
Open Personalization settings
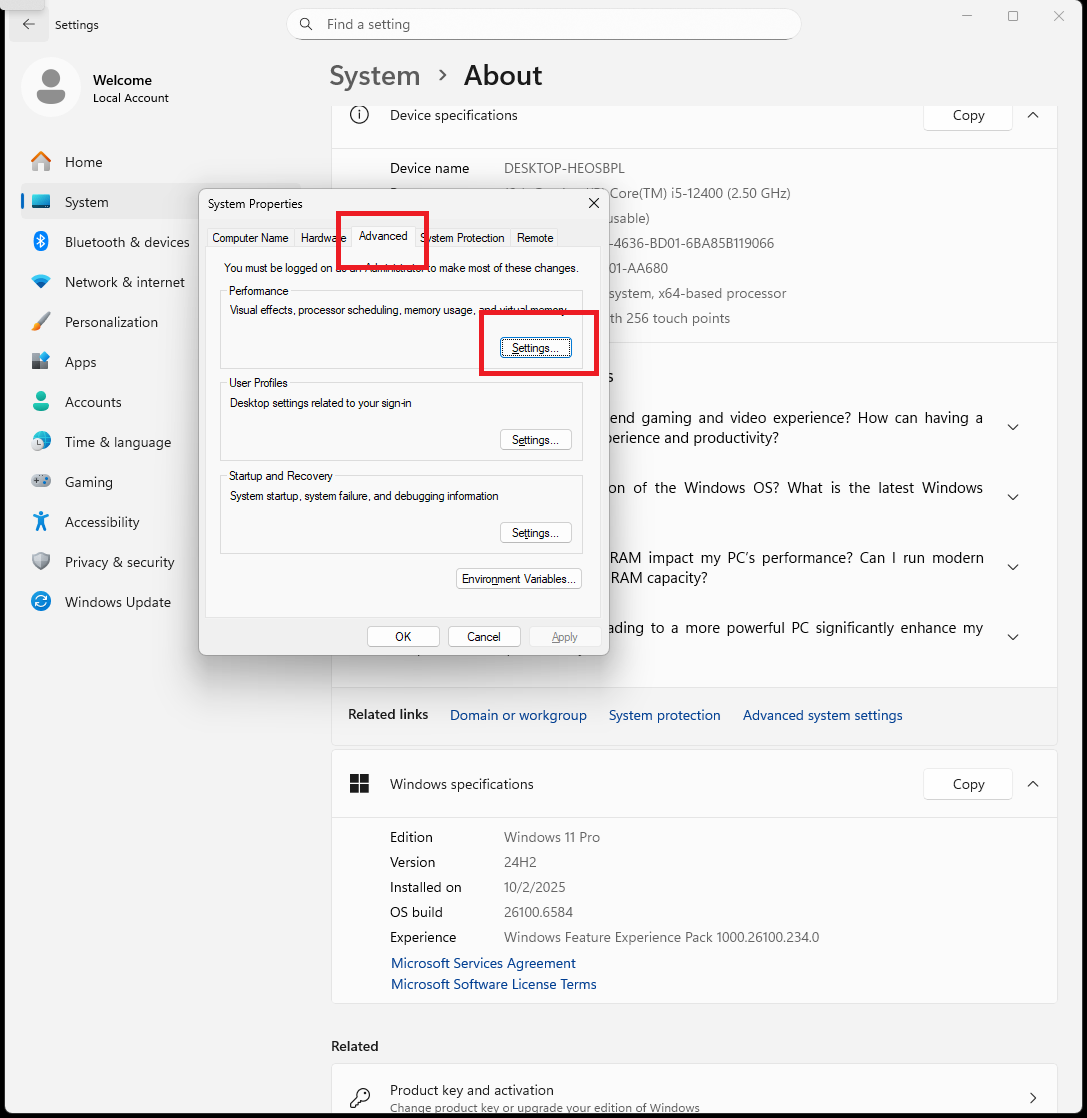click(x=111, y=322)
